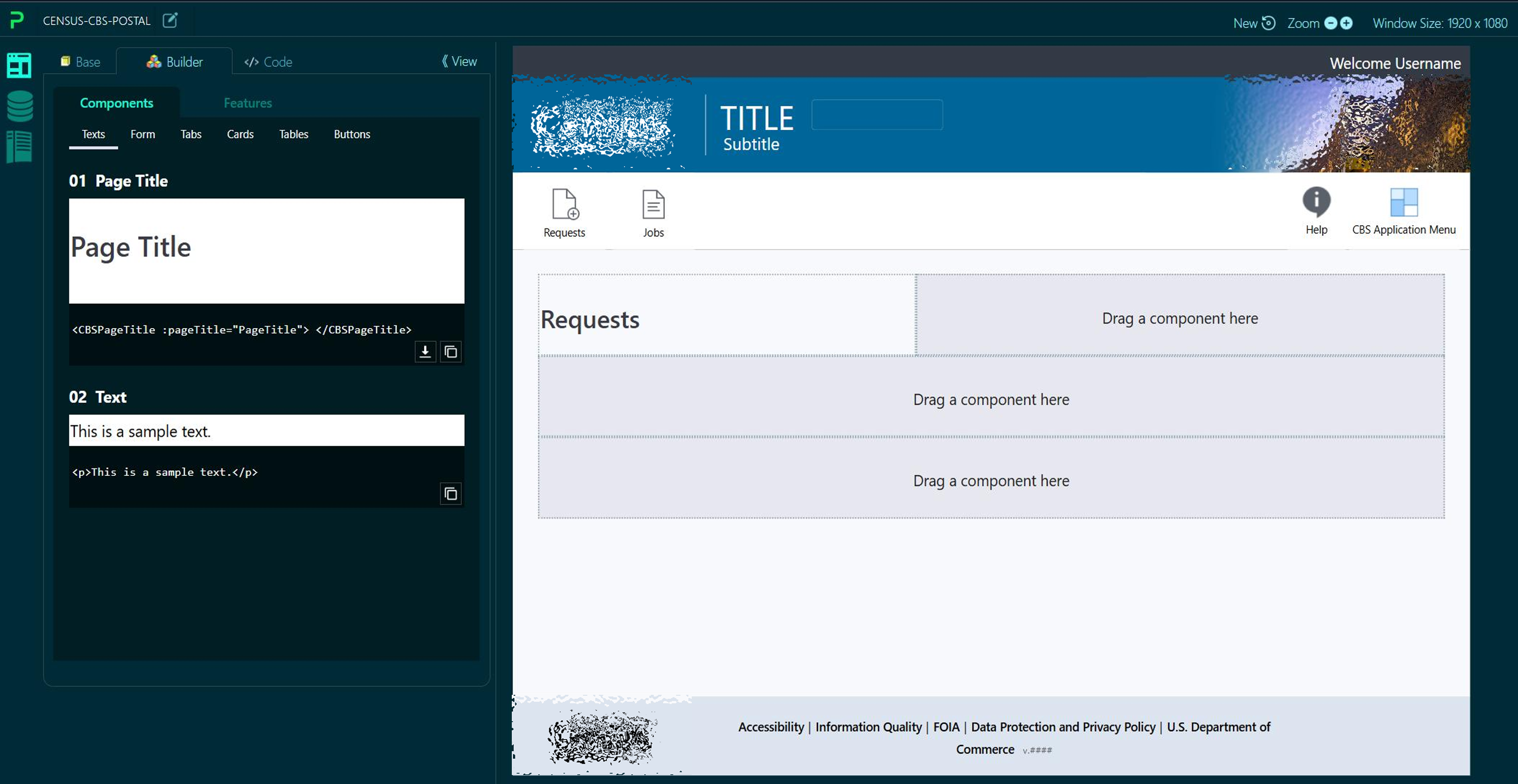Click the header logo image
Image resolution: width=1518 pixels, height=784 pixels.
(x=602, y=125)
